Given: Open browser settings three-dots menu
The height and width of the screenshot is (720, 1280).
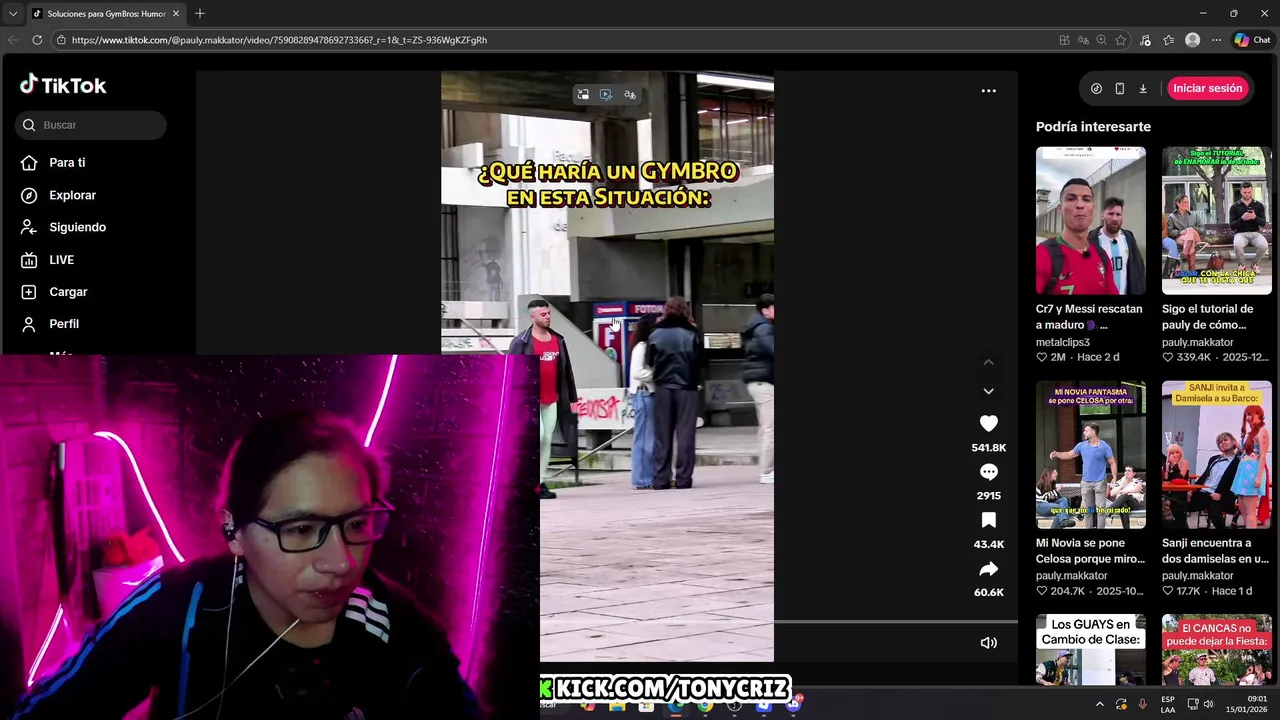Looking at the screenshot, I should pos(1216,40).
